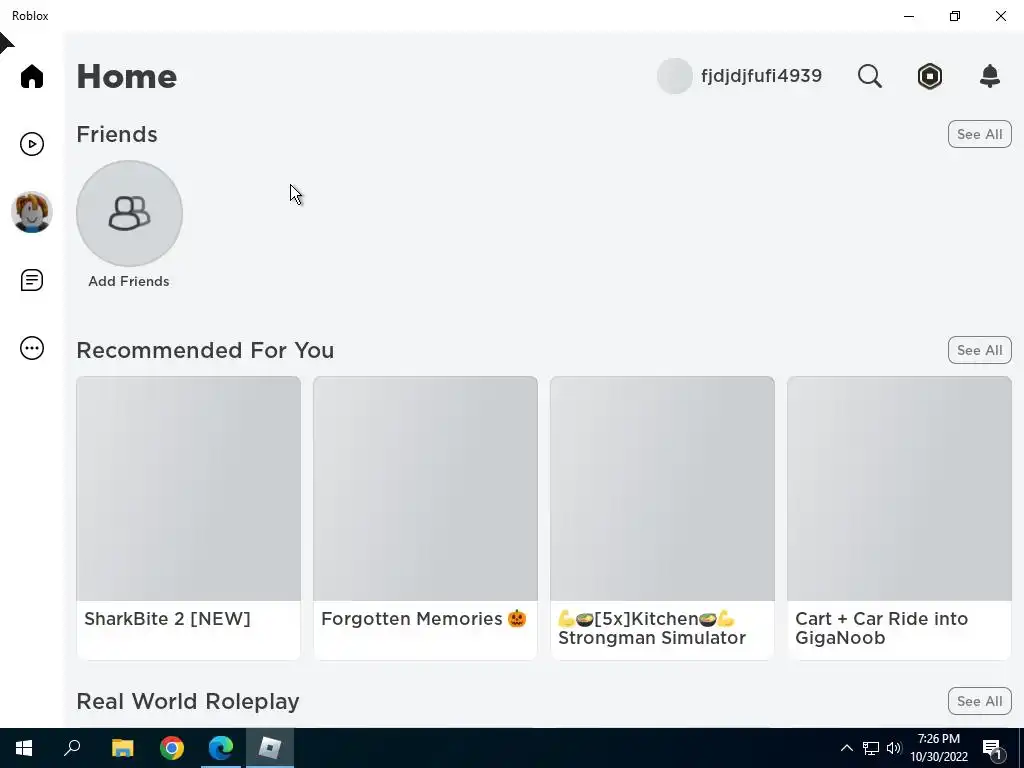Click the profile picture next to fjdjdjfufi4939
Image resolution: width=1024 pixels, height=768 pixels.
675,76
